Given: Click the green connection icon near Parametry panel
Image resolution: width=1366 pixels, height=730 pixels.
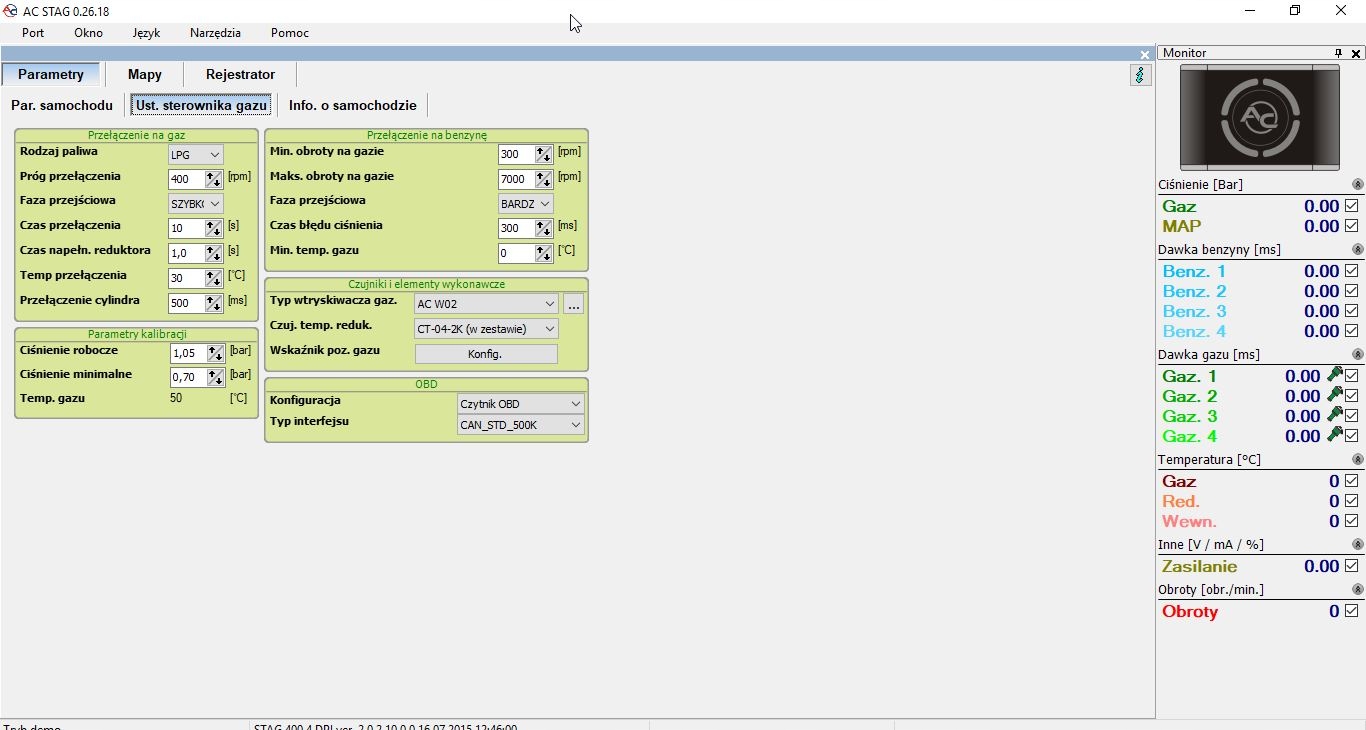Looking at the screenshot, I should (x=1140, y=75).
